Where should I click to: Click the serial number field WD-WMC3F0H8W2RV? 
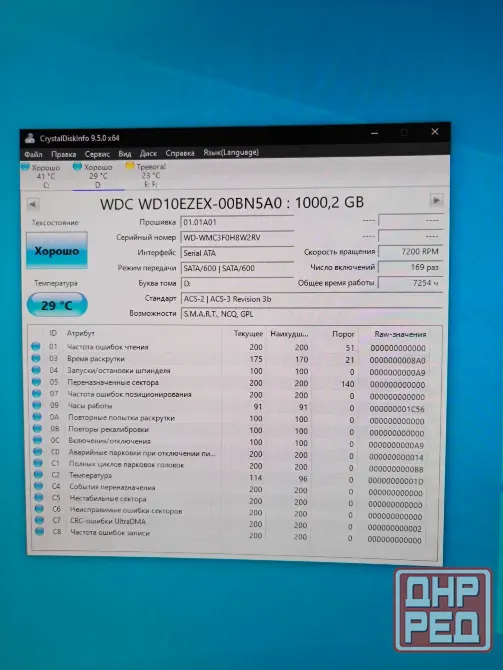pos(237,238)
